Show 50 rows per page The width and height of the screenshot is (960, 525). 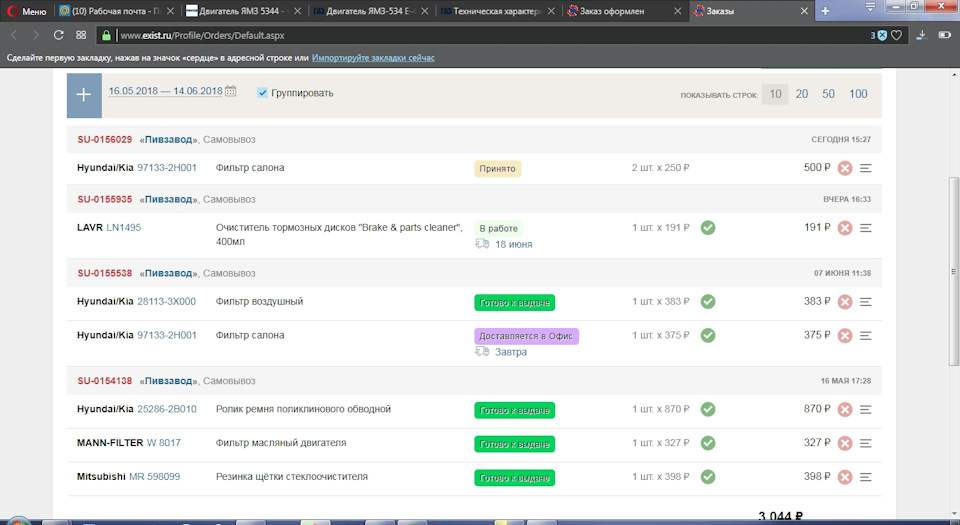coord(828,94)
